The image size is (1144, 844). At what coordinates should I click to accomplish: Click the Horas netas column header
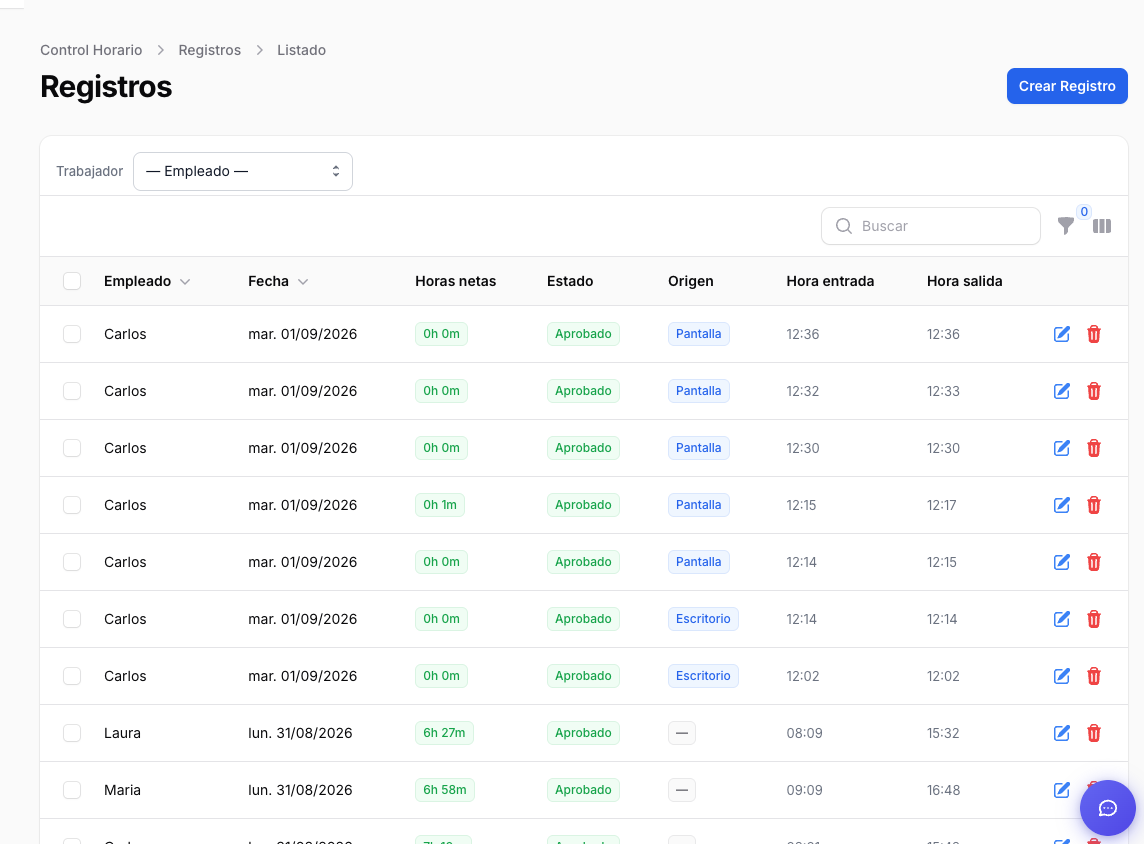pos(455,281)
